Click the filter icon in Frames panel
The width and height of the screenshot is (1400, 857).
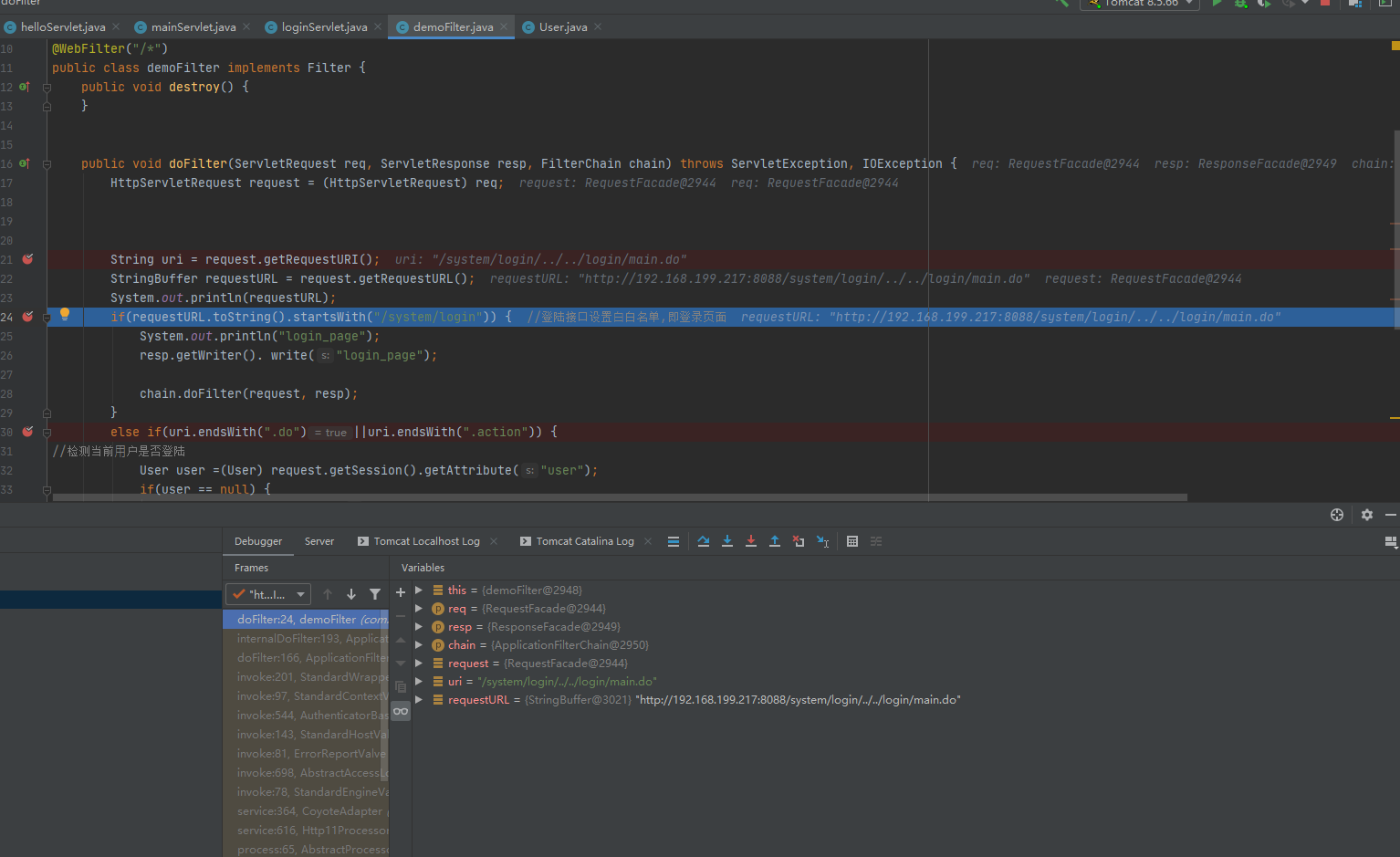pyautogui.click(x=375, y=594)
